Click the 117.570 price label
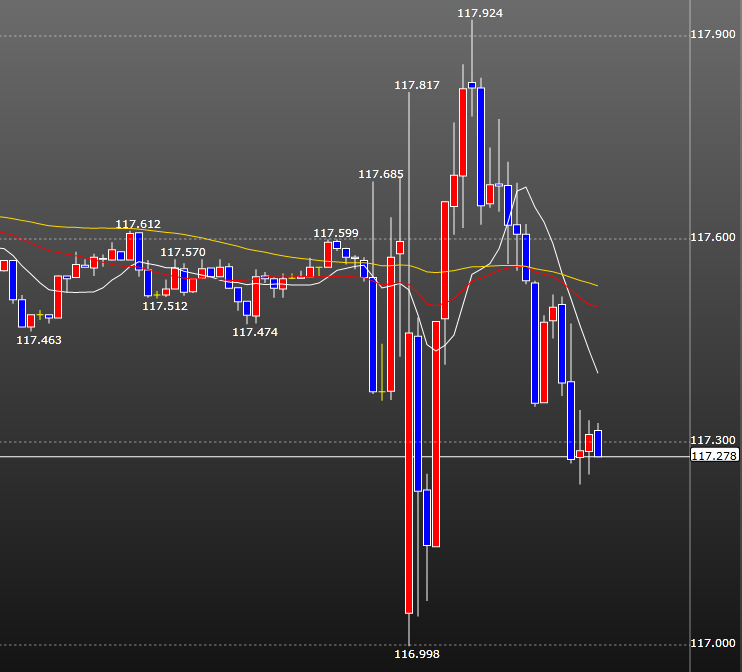742x672 pixels. [183, 252]
